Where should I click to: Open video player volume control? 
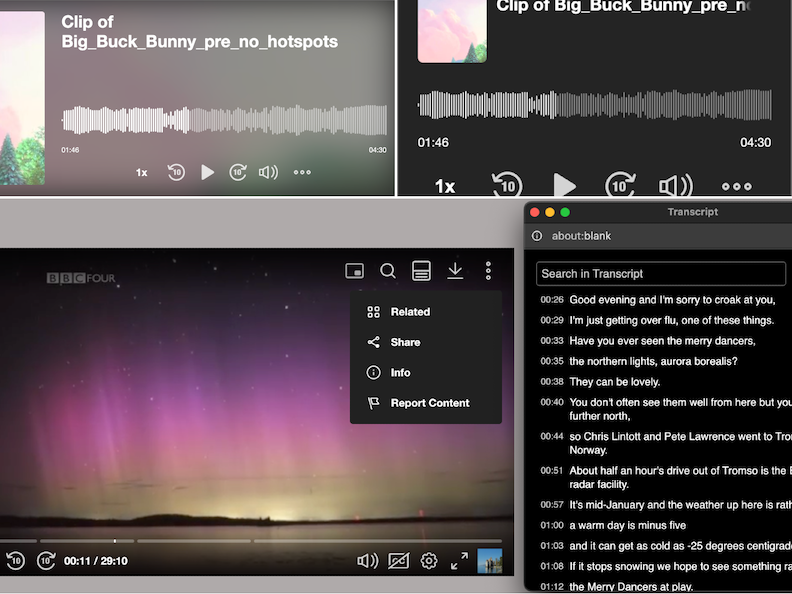click(367, 561)
